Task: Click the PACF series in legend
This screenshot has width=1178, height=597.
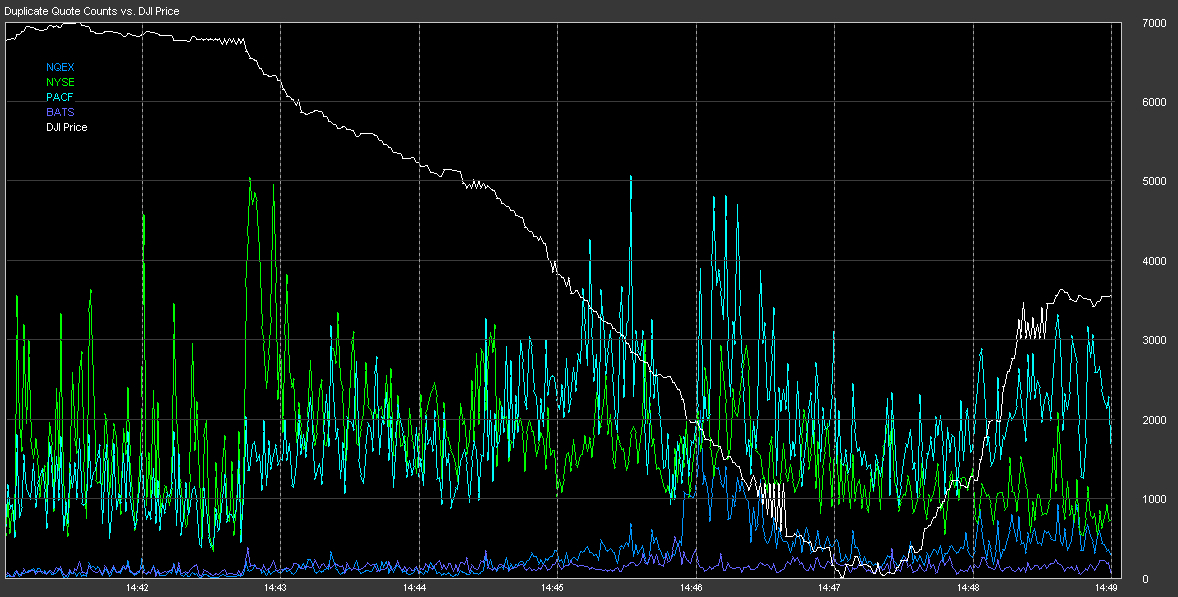Action: click(x=60, y=97)
